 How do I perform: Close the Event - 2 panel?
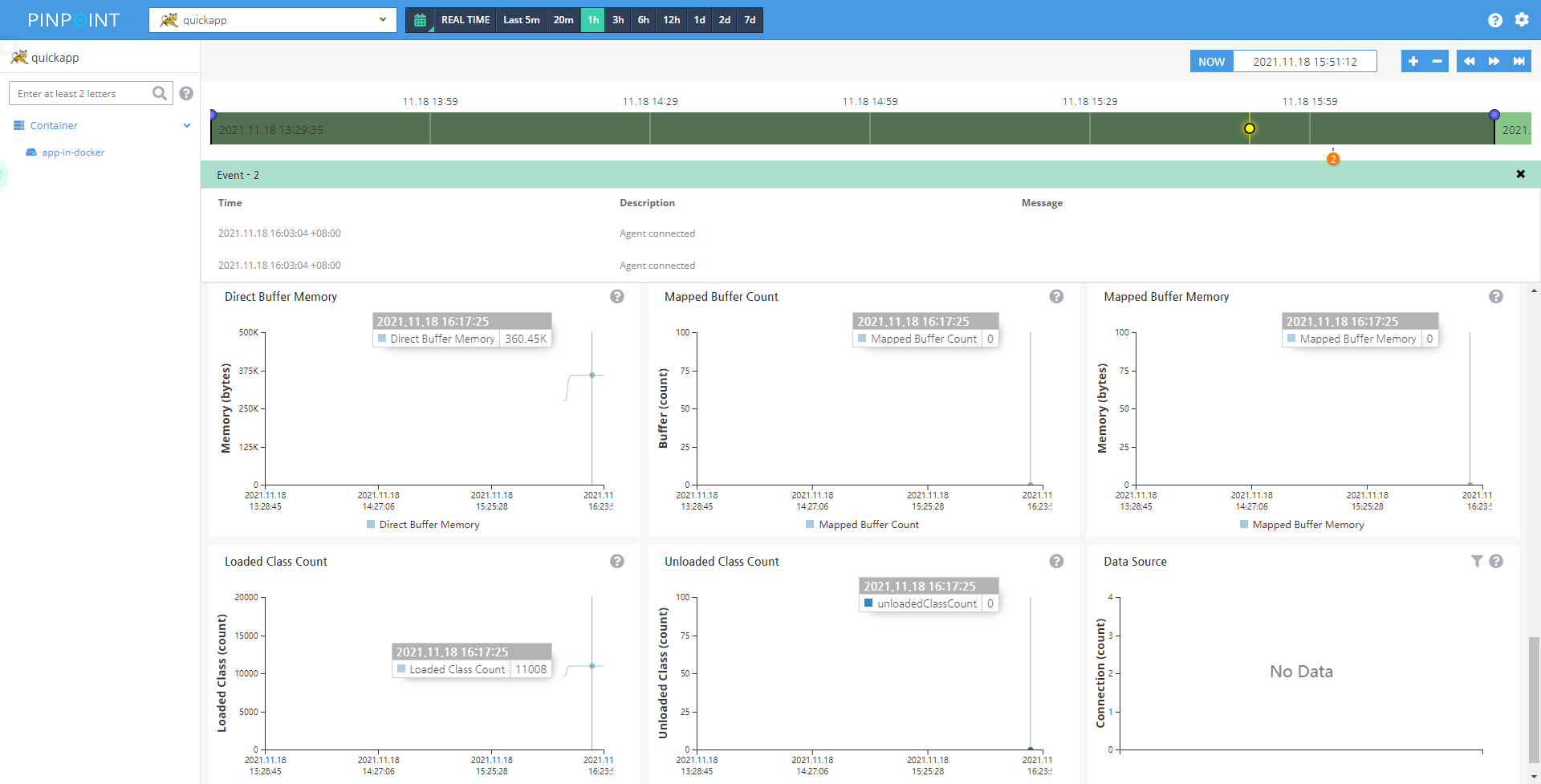coord(1520,174)
